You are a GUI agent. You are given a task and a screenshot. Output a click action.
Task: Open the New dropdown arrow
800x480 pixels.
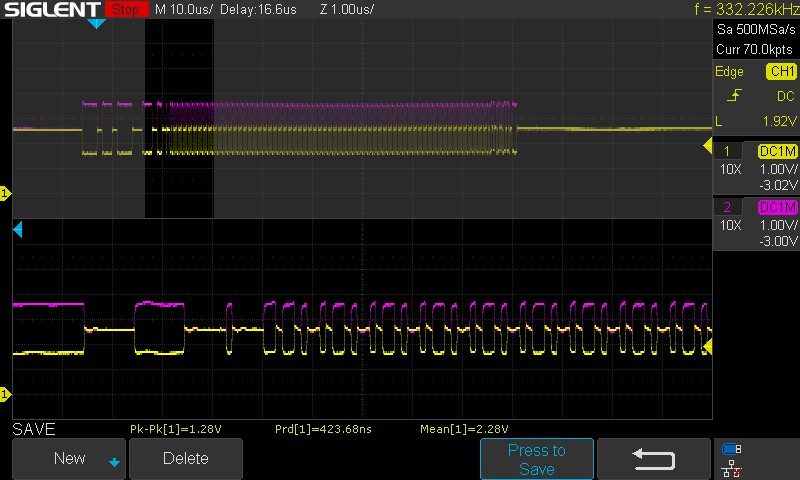(x=114, y=462)
